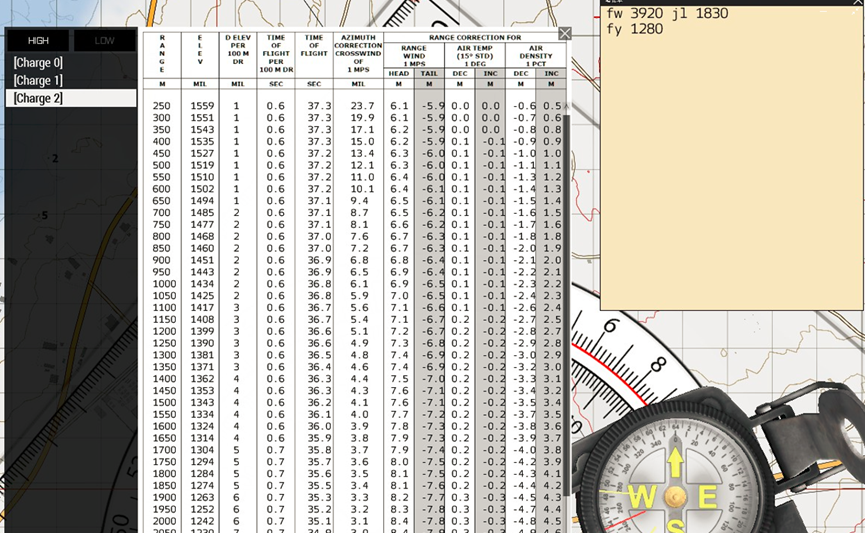Click elevation value 1263
The height and width of the screenshot is (533, 865).
click(x=202, y=497)
